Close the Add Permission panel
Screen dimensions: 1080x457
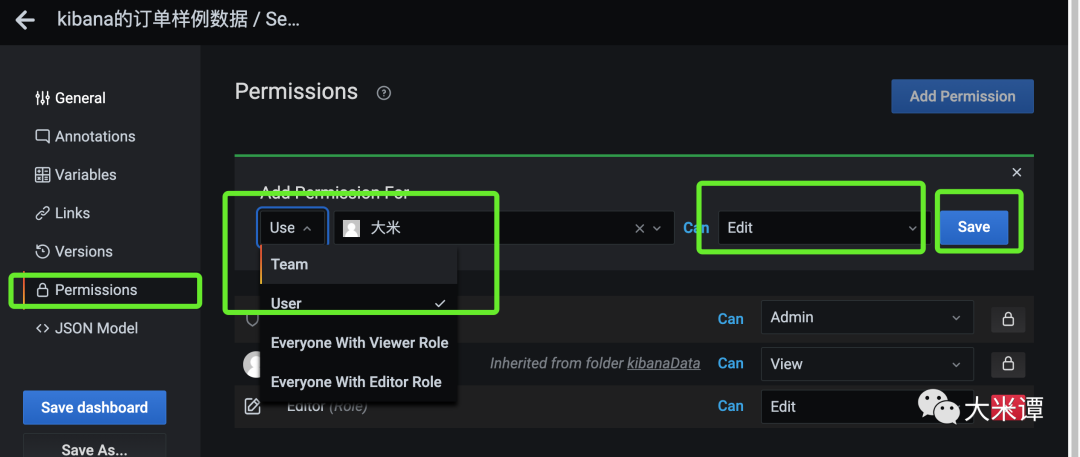click(1017, 173)
